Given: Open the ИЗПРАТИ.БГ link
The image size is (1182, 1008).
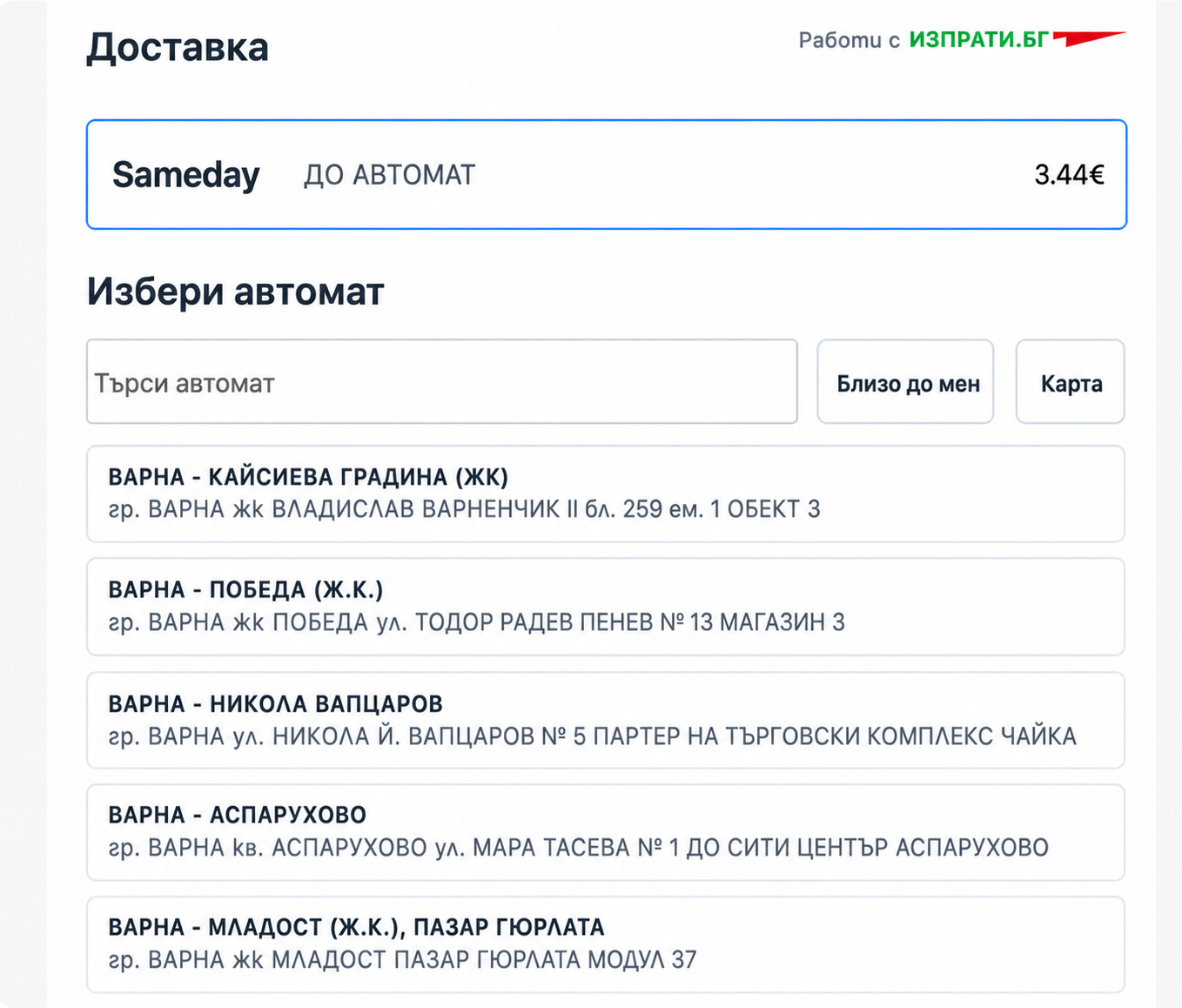Looking at the screenshot, I should 978,40.
